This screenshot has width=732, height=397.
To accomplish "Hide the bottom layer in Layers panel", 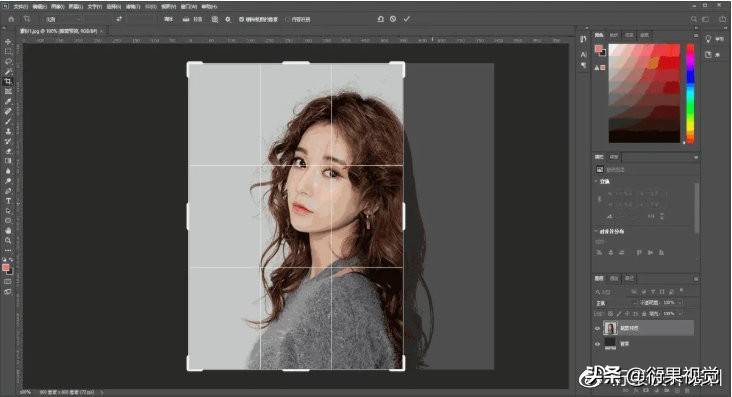I will pyautogui.click(x=597, y=344).
